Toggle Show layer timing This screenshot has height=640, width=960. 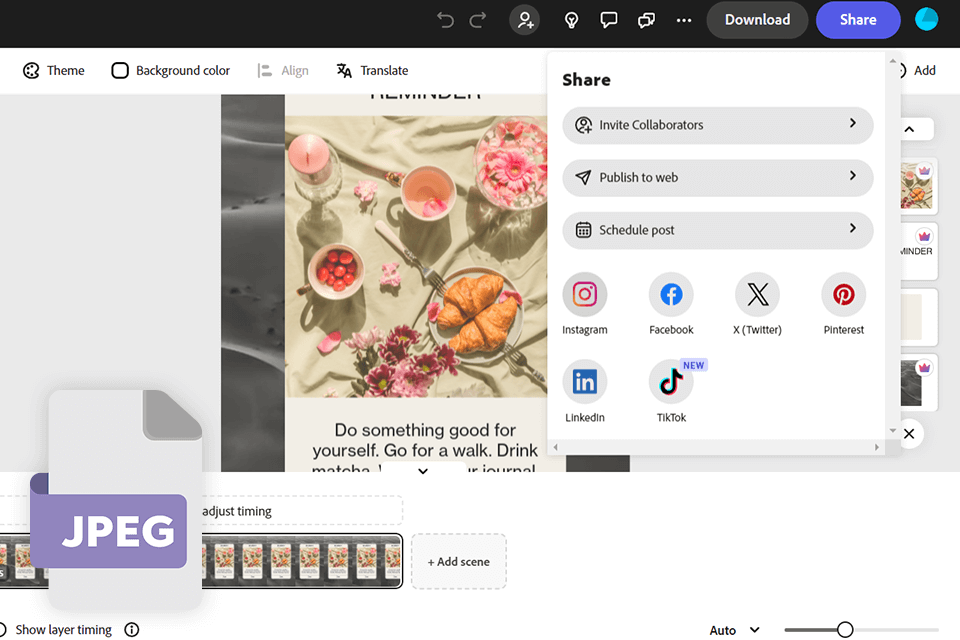2,630
